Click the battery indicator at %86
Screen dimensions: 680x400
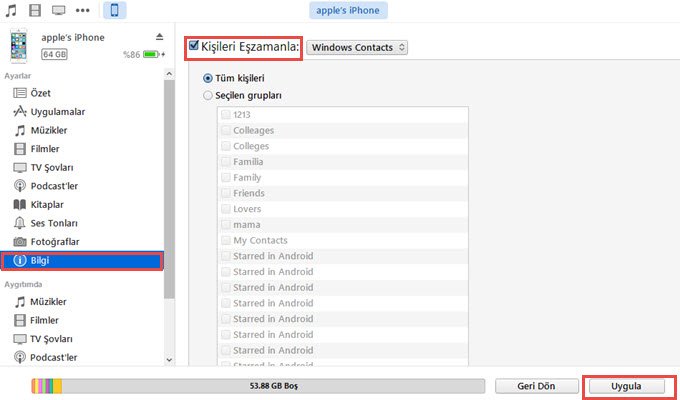(x=151, y=54)
